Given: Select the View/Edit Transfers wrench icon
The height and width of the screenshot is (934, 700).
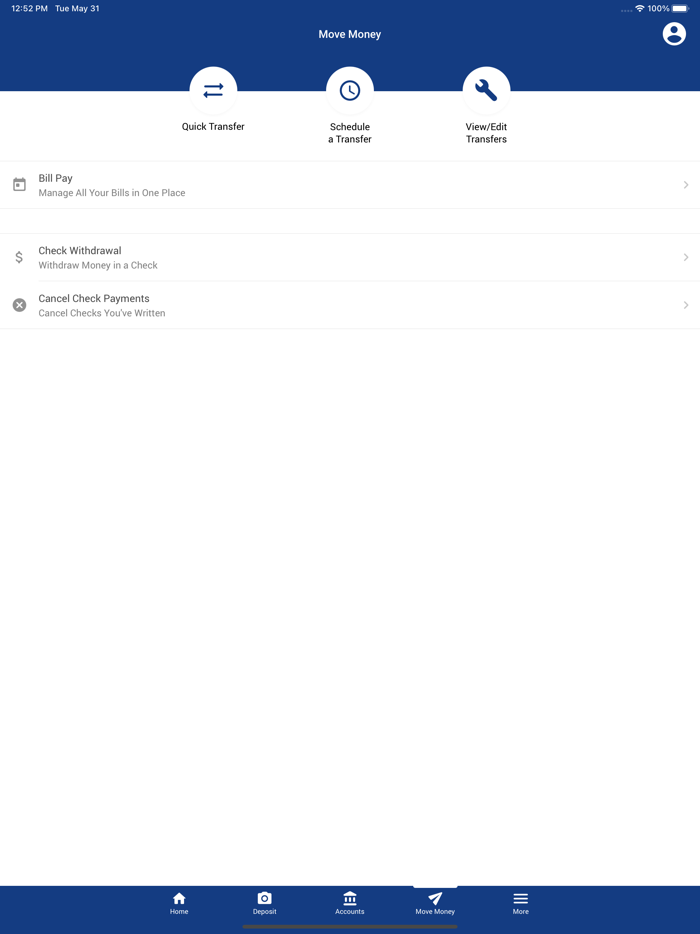Looking at the screenshot, I should pos(486,91).
